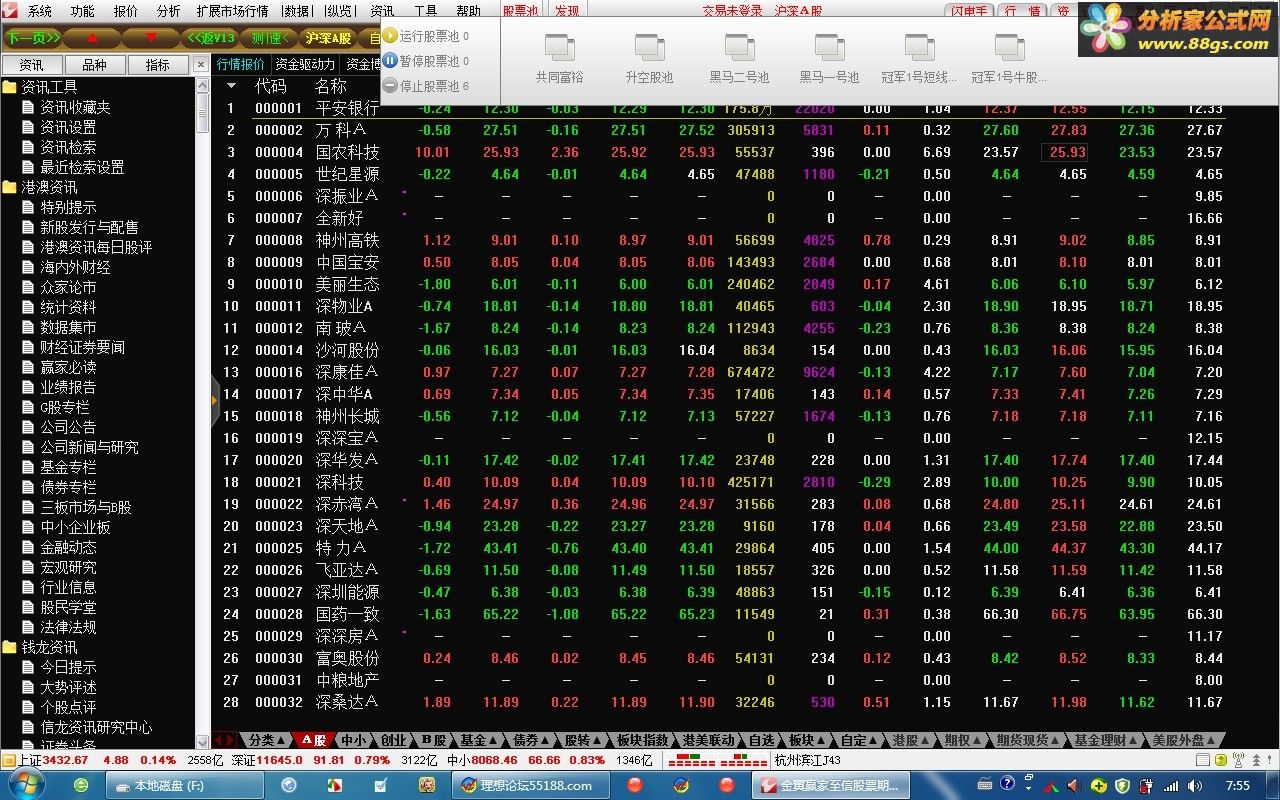
Task: Open 本地磁盘 (F:) in the taskbar
Action: [186, 785]
